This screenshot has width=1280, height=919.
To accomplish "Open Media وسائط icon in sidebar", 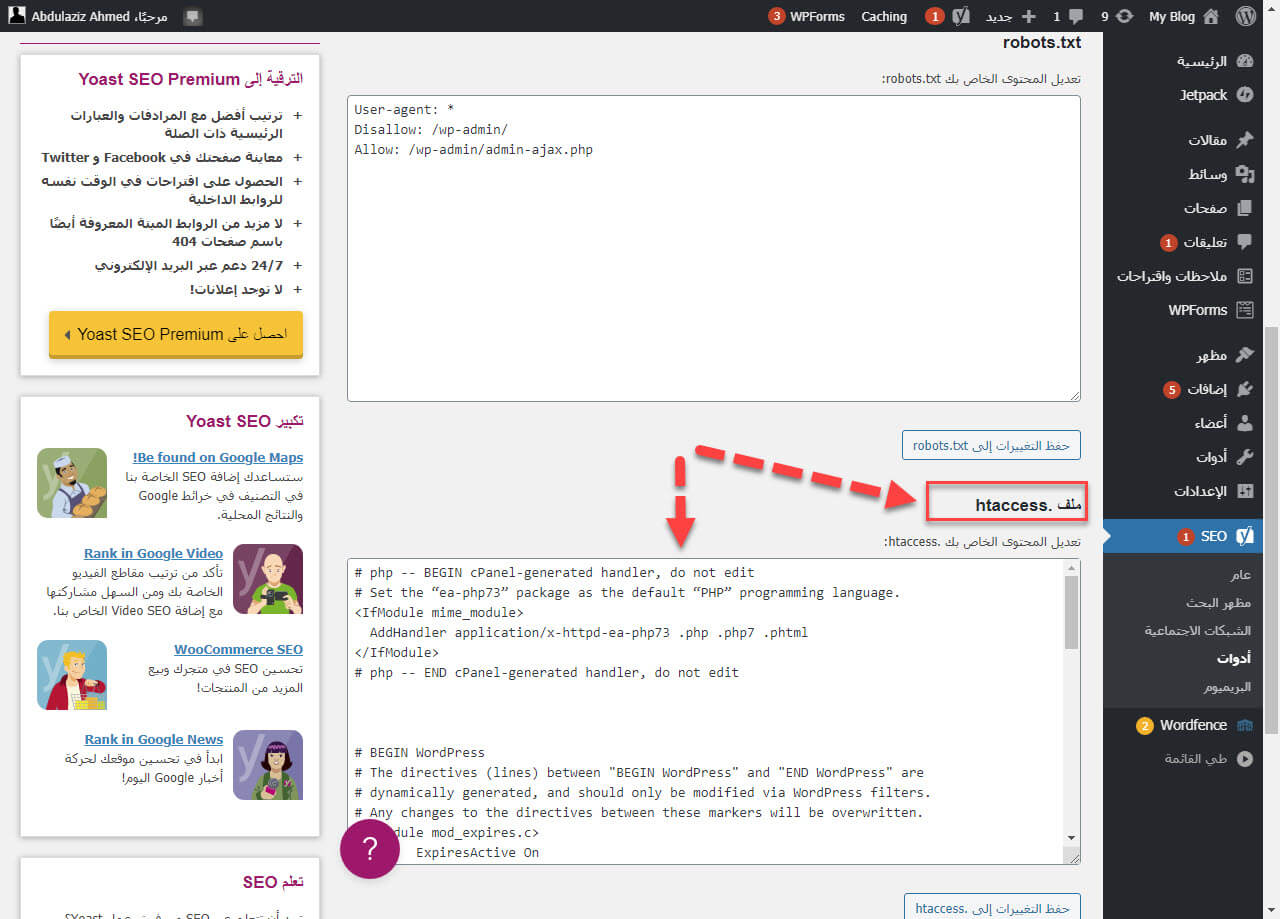I will coord(1245,174).
